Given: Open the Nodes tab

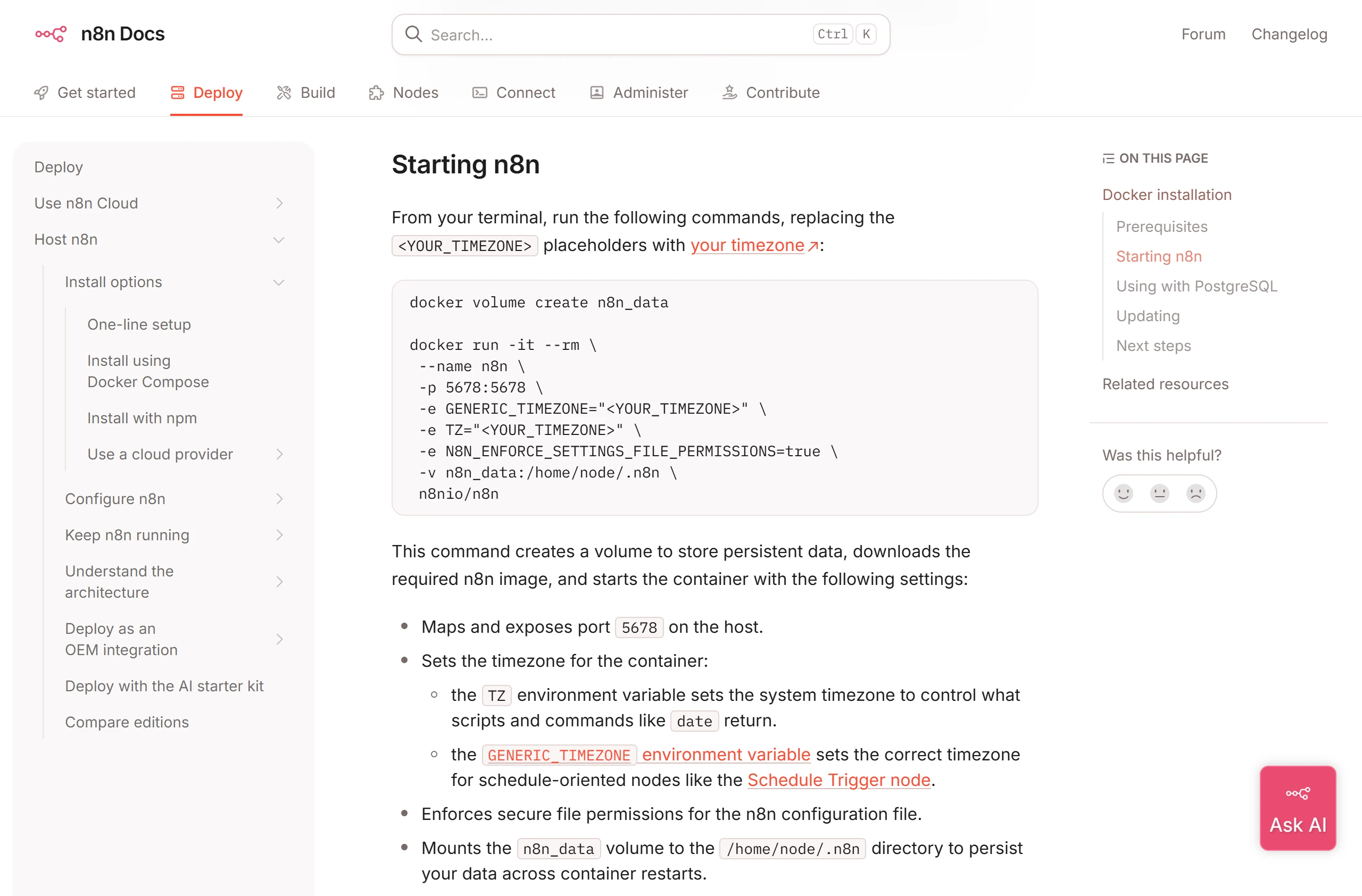Looking at the screenshot, I should (x=403, y=93).
